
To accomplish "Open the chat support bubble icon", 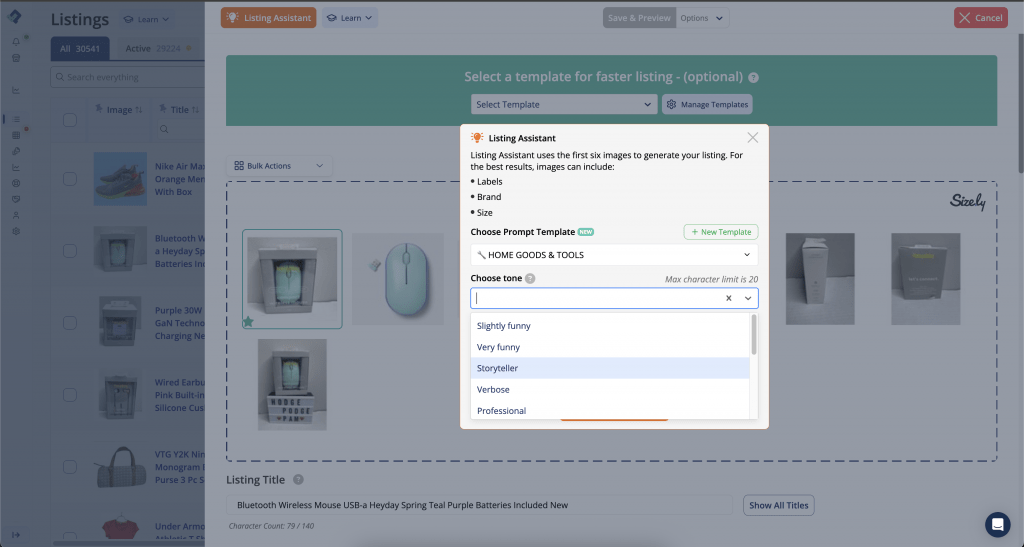I will click(x=997, y=525).
